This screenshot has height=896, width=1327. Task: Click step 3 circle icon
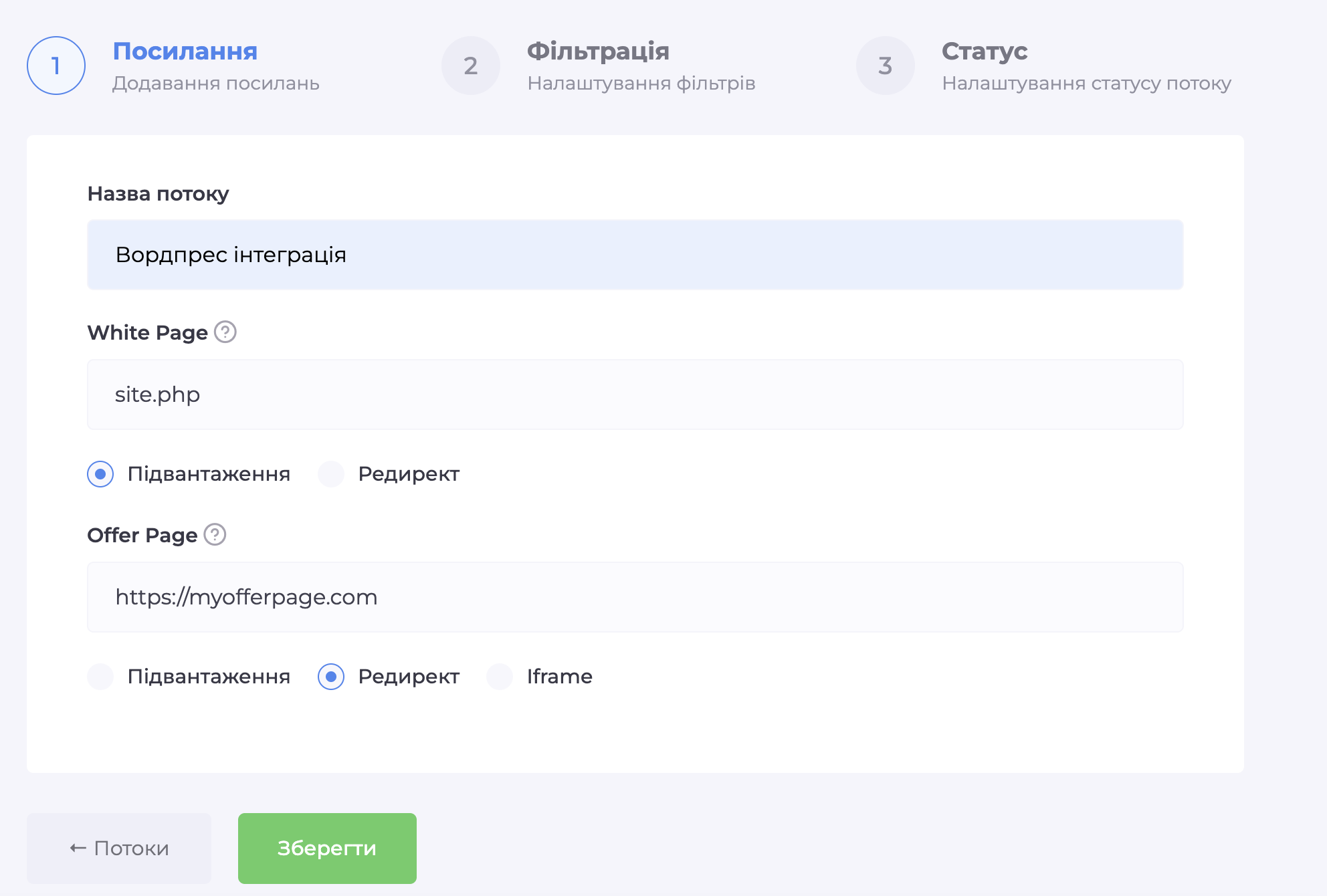coord(886,66)
